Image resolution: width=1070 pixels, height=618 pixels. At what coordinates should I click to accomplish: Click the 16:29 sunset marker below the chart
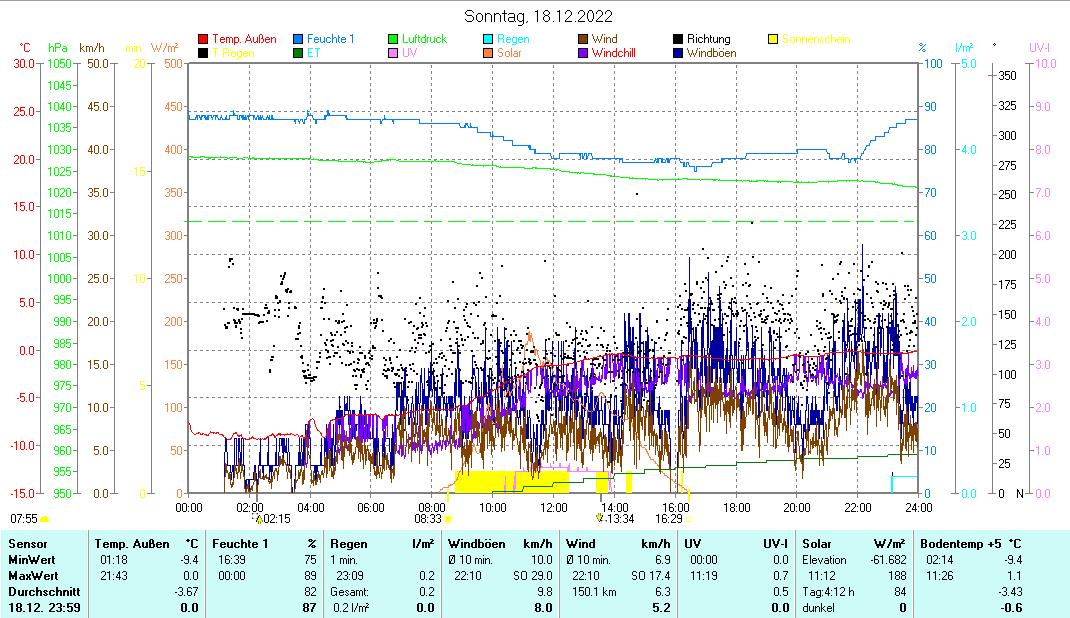pos(671,519)
